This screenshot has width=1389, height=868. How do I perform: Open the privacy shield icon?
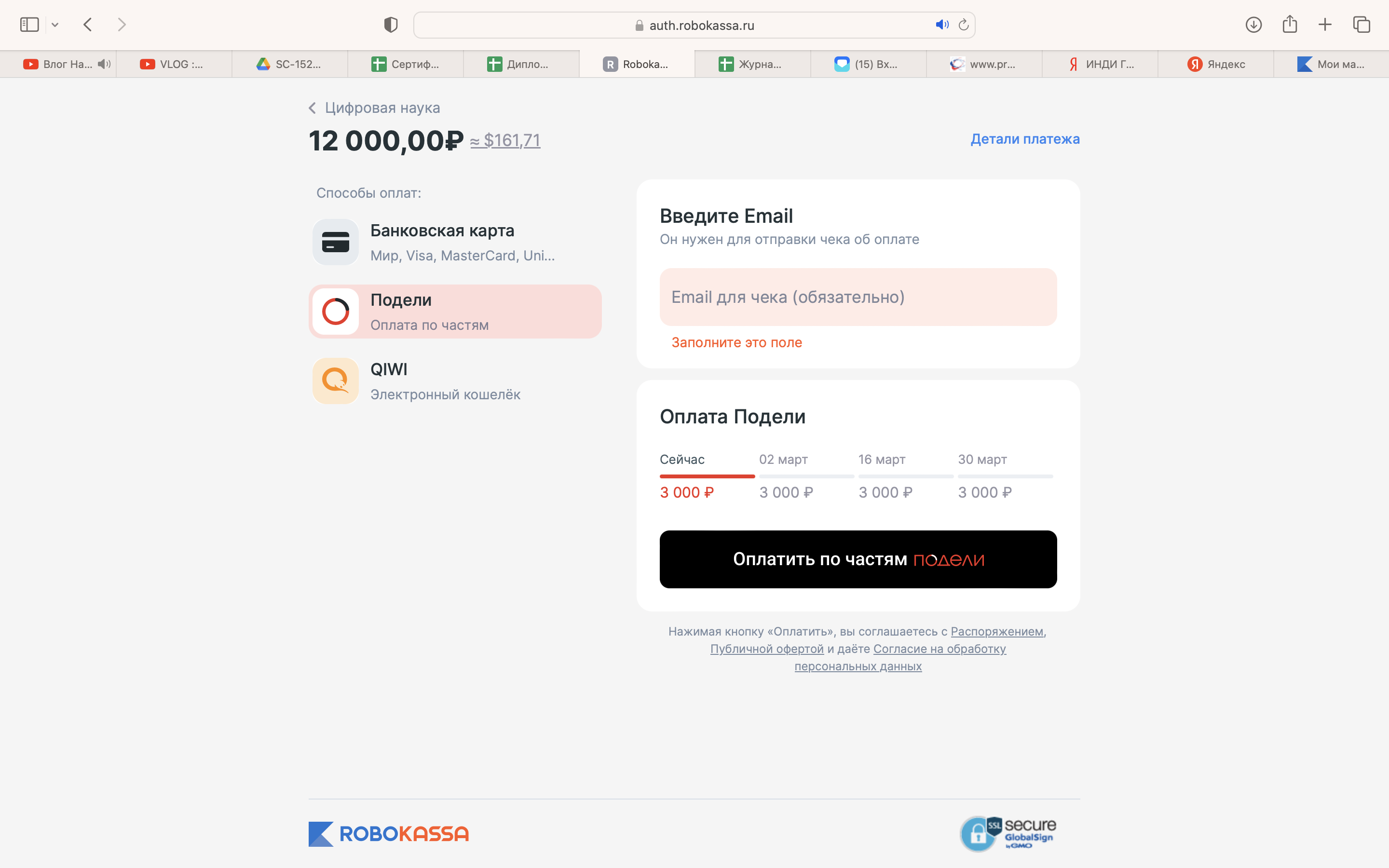click(391, 25)
